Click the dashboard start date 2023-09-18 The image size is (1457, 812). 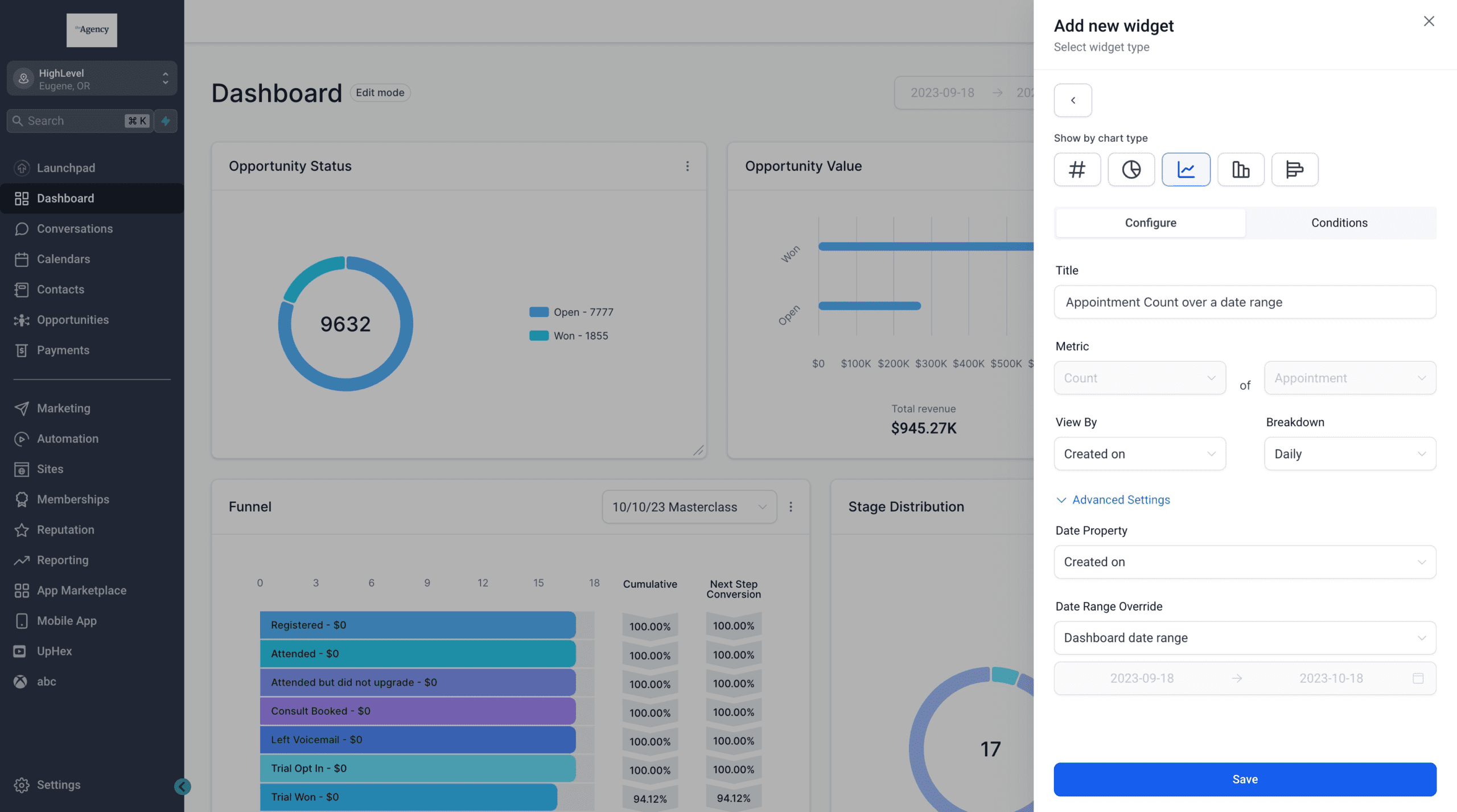[942, 93]
